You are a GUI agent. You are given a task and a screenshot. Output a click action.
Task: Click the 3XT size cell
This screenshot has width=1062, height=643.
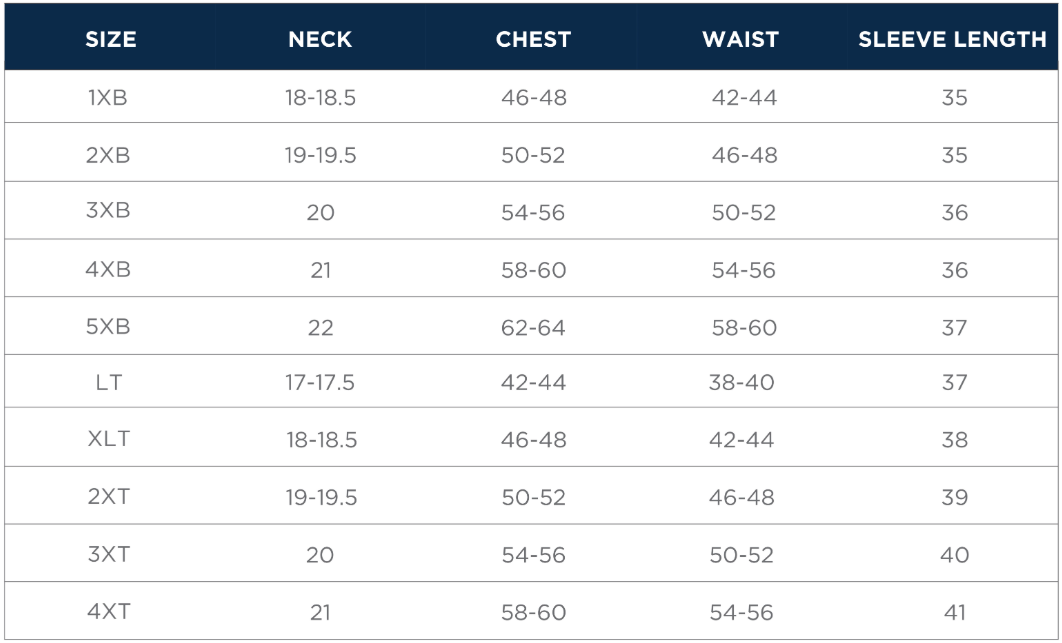click(x=108, y=554)
